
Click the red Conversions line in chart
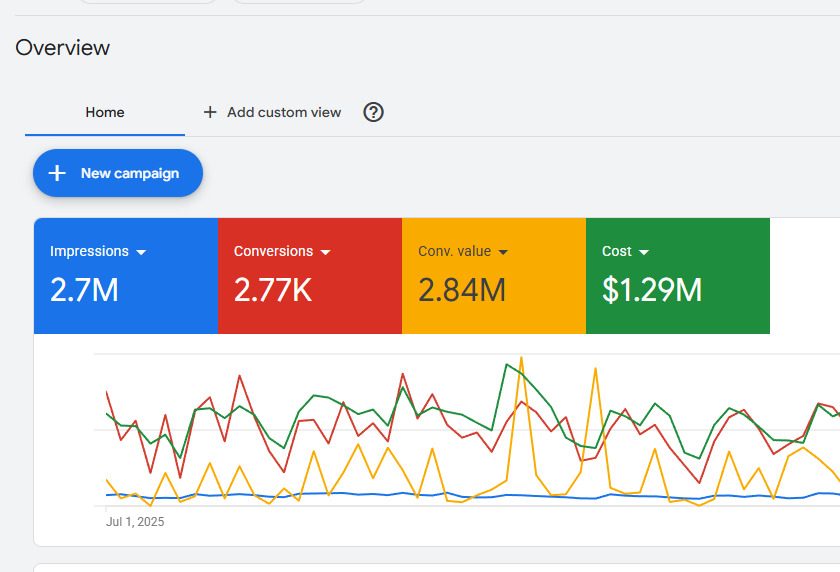(240, 377)
